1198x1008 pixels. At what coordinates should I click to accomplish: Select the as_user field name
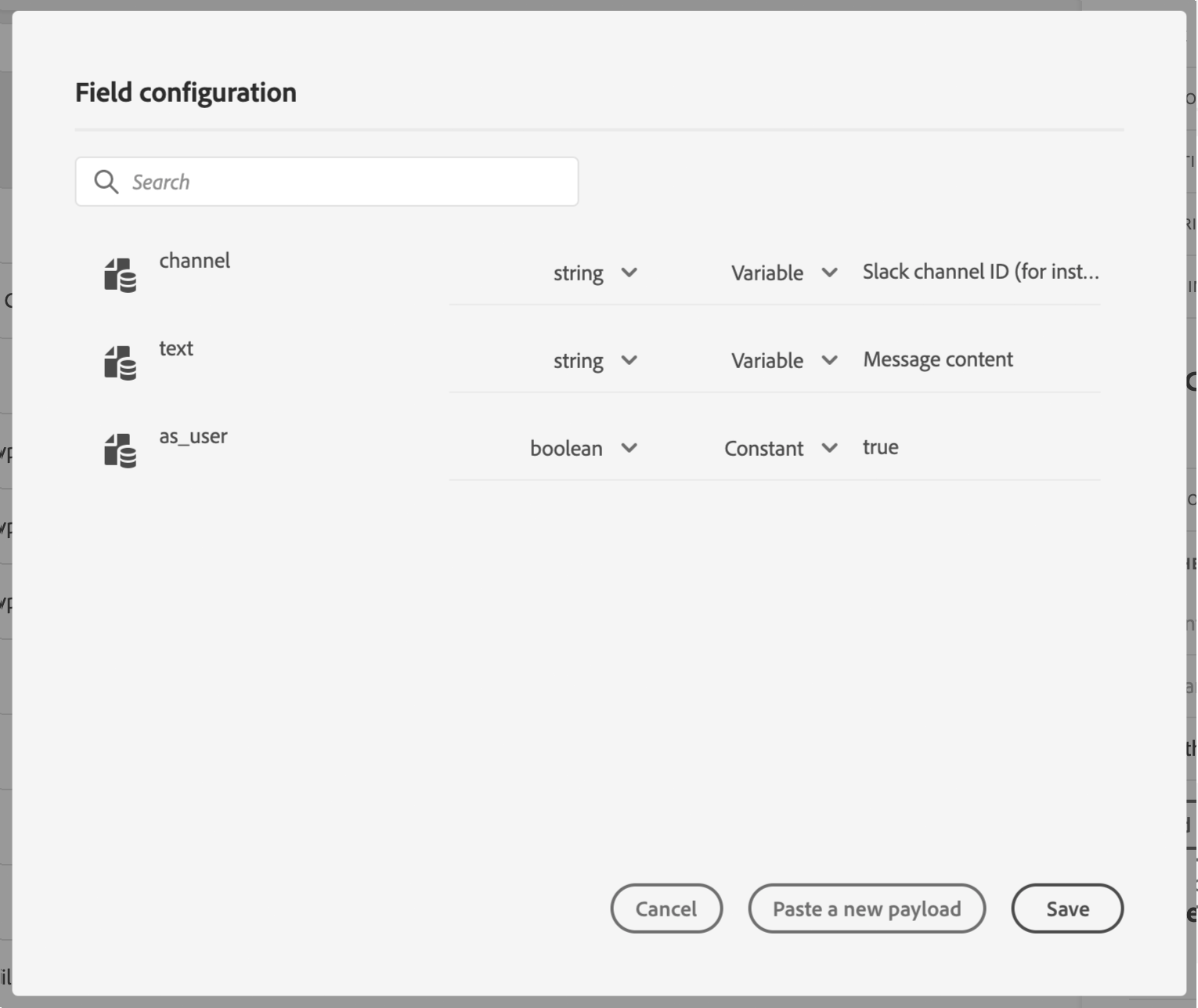pyautogui.click(x=193, y=436)
